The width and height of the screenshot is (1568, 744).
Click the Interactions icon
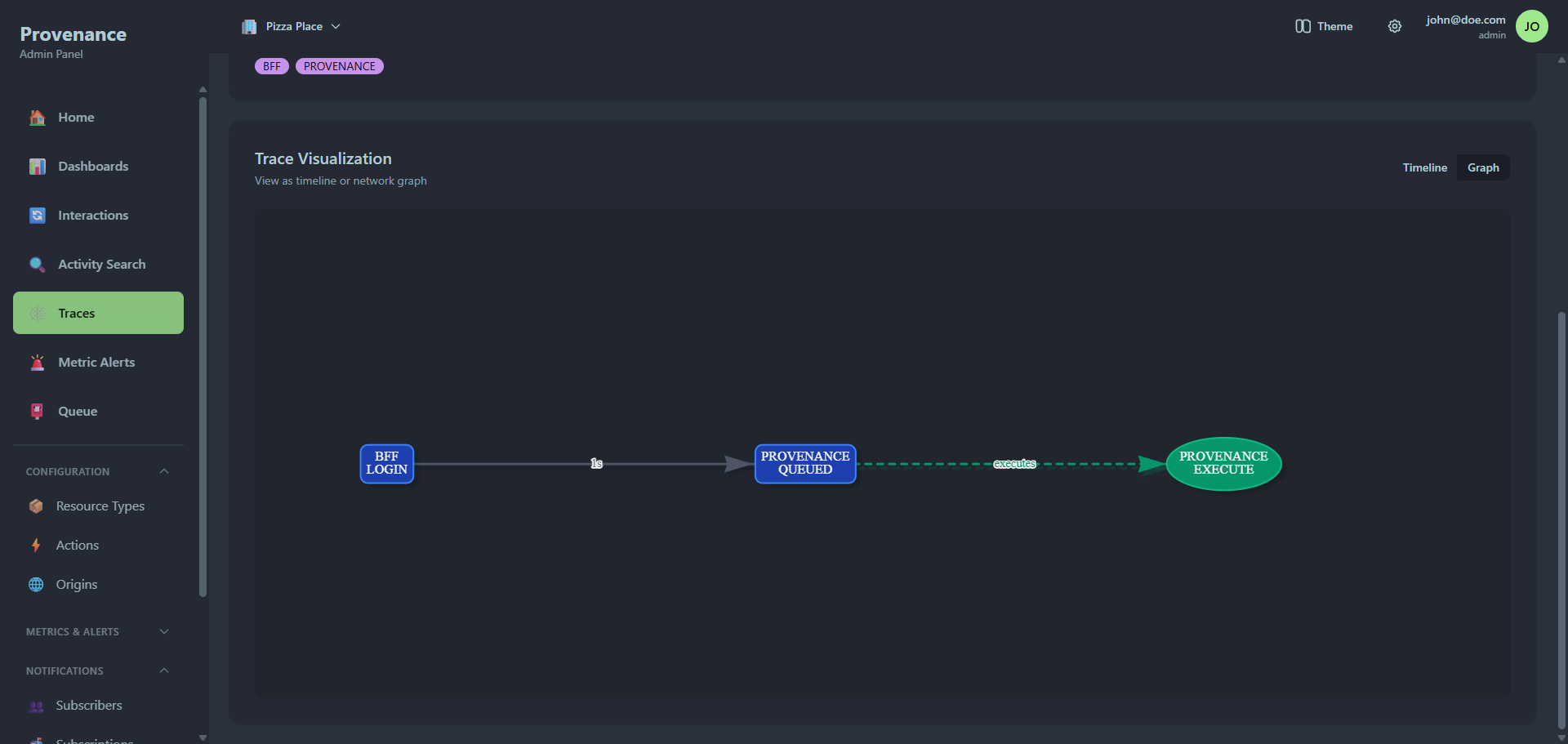(x=37, y=215)
